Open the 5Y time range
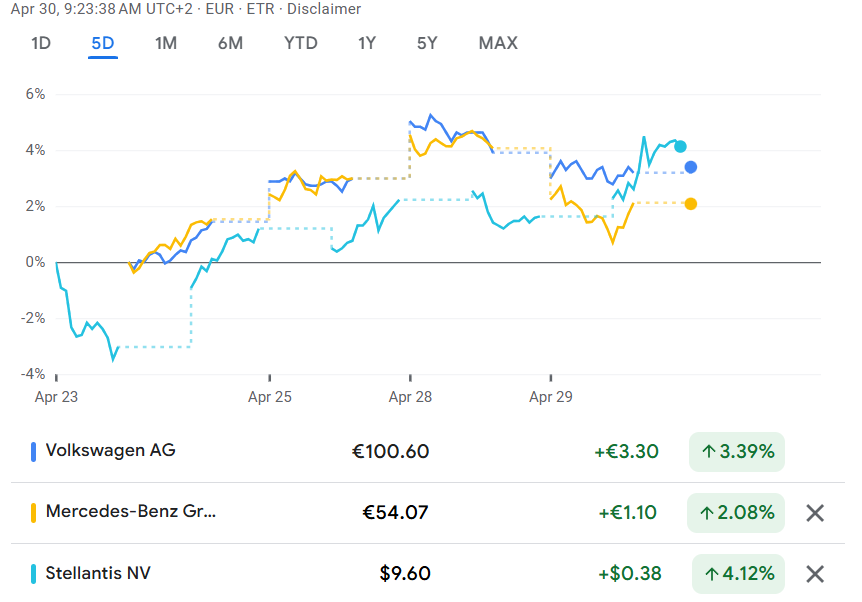This screenshot has height=602, width=862. (427, 43)
